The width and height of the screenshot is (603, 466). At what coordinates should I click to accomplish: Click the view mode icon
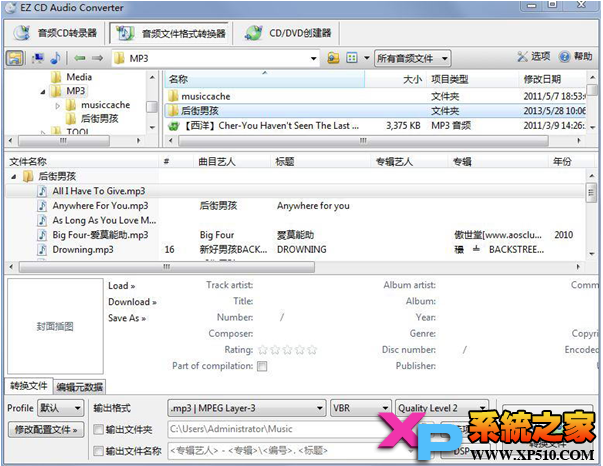tap(351, 58)
